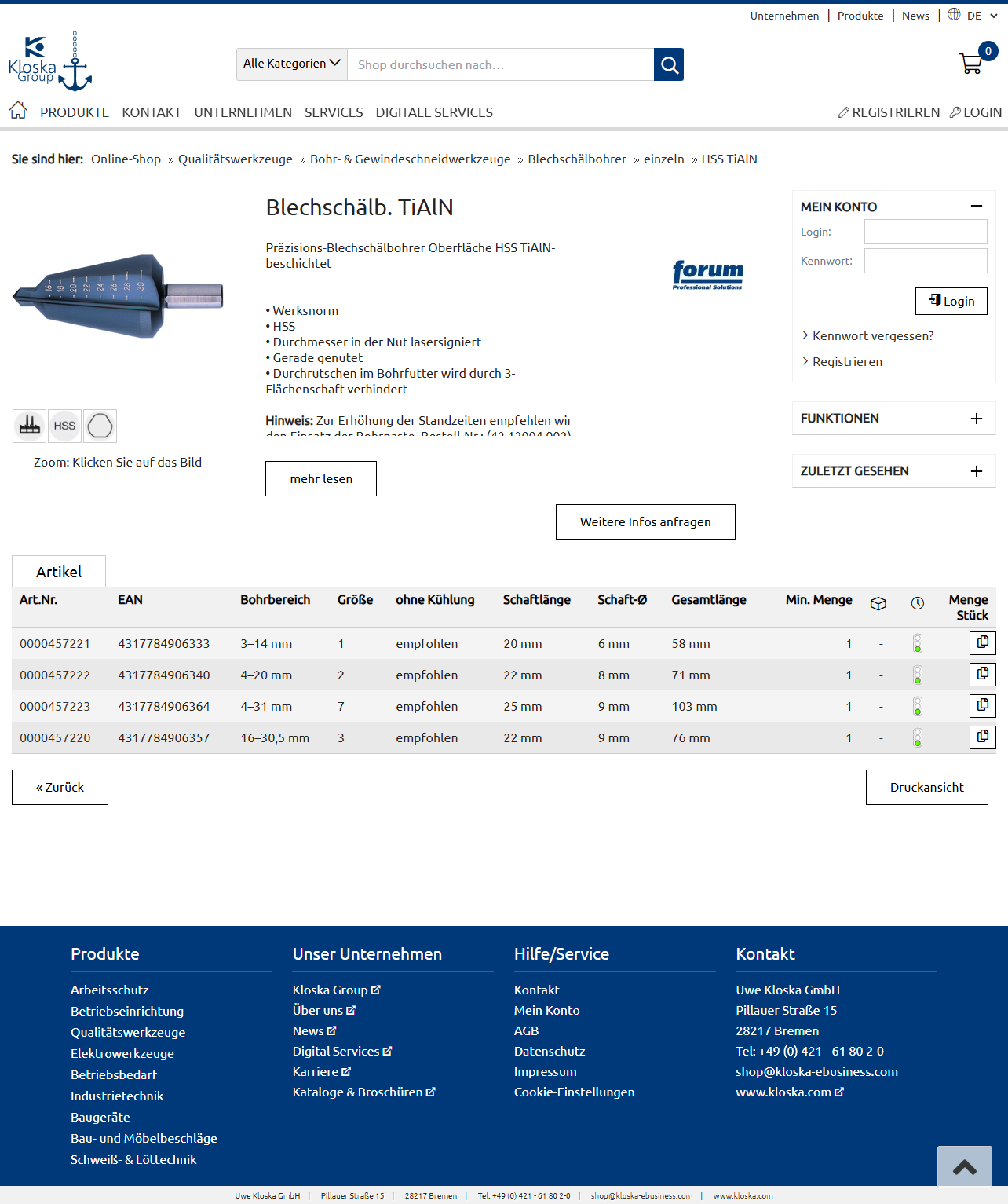Click the drill bit product image

pos(118,296)
